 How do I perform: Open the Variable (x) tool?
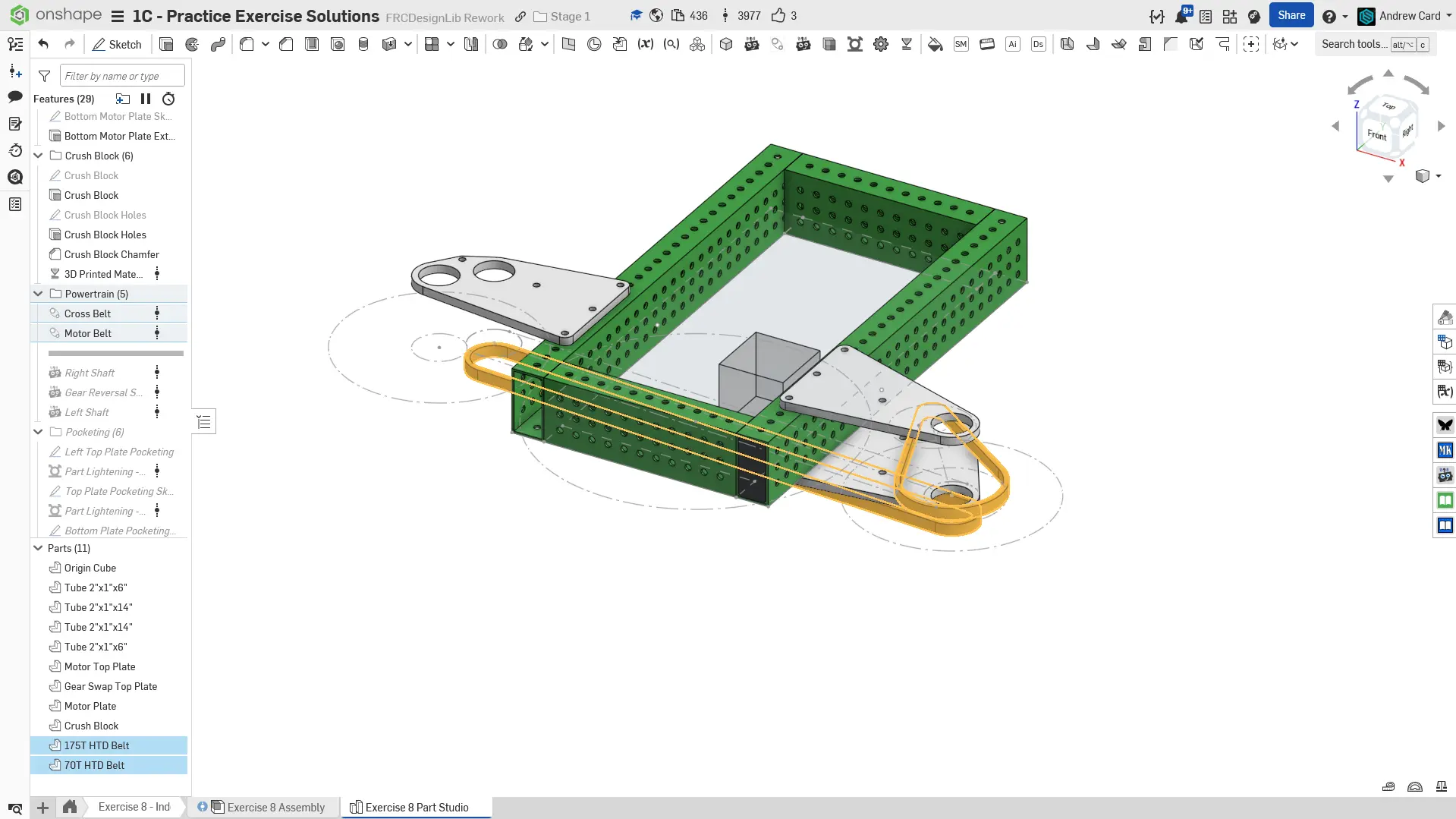(645, 44)
